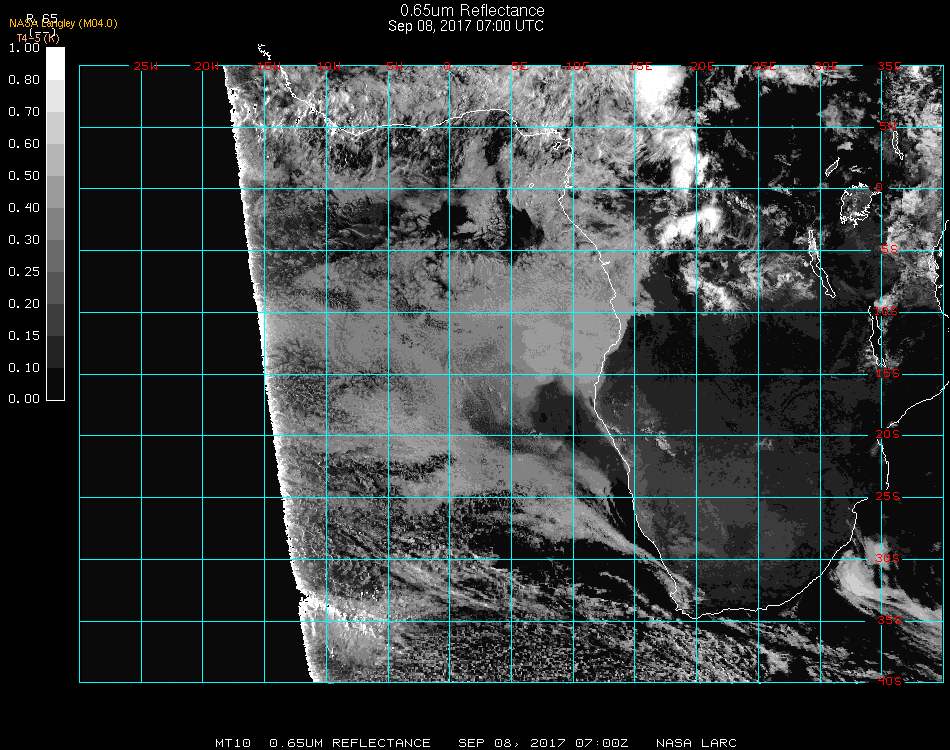950x750 pixels.
Task: Click the 15S latitude label
Action: click(888, 374)
